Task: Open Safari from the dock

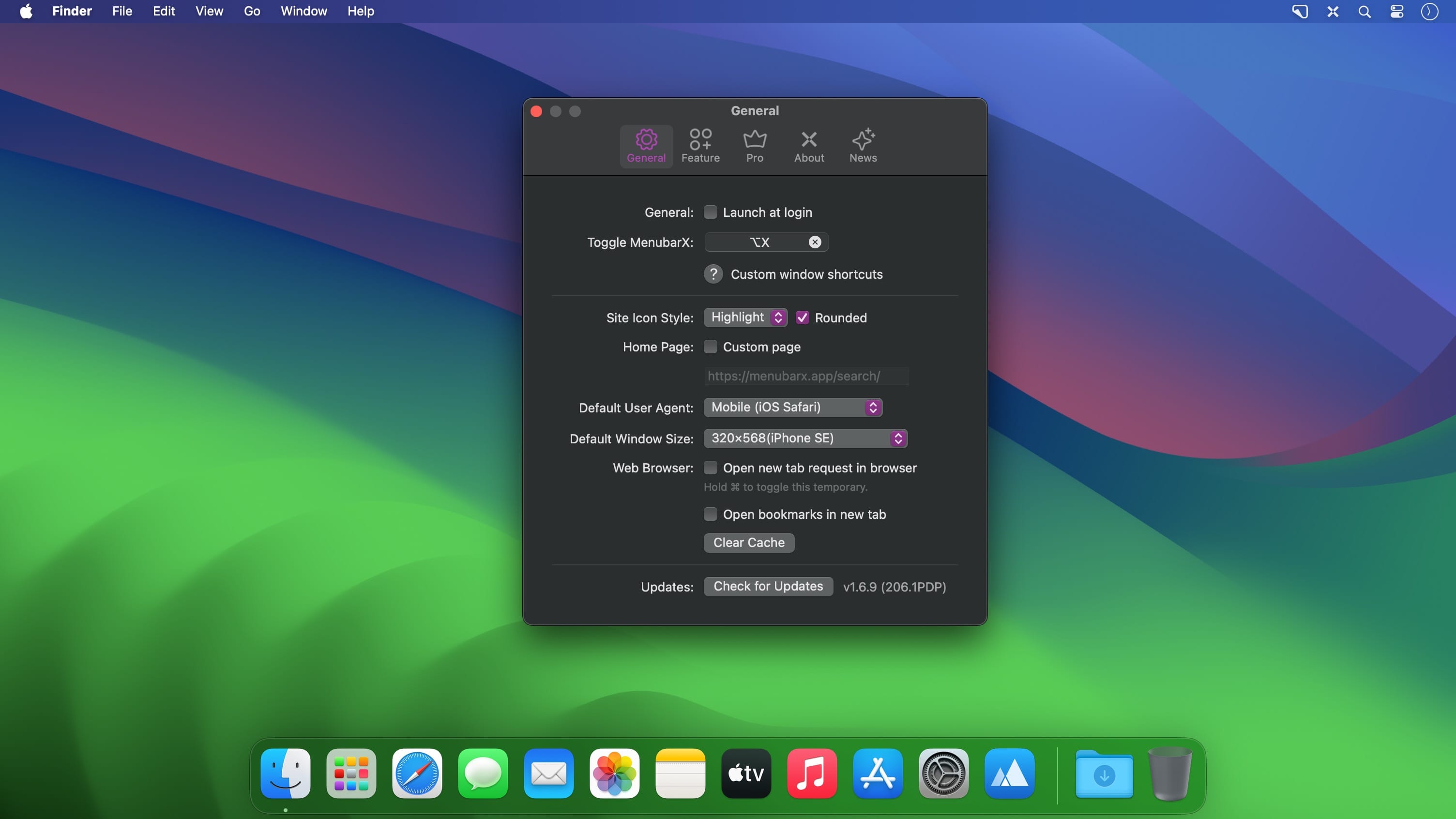Action: (x=417, y=773)
